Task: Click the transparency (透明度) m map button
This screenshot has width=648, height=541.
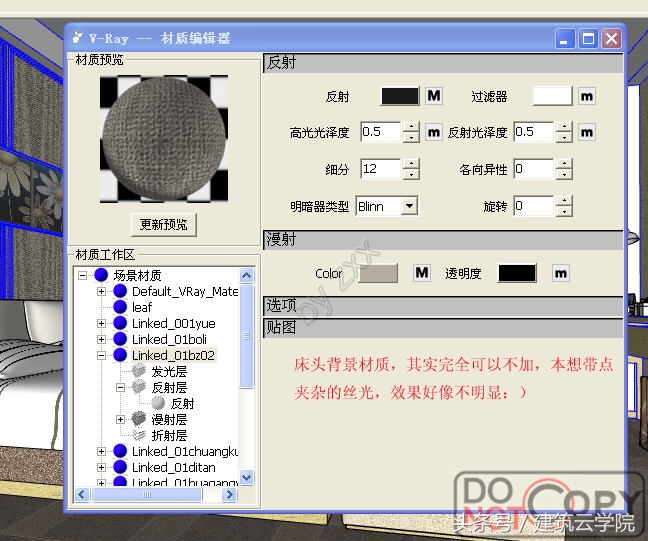Action: tap(561, 273)
